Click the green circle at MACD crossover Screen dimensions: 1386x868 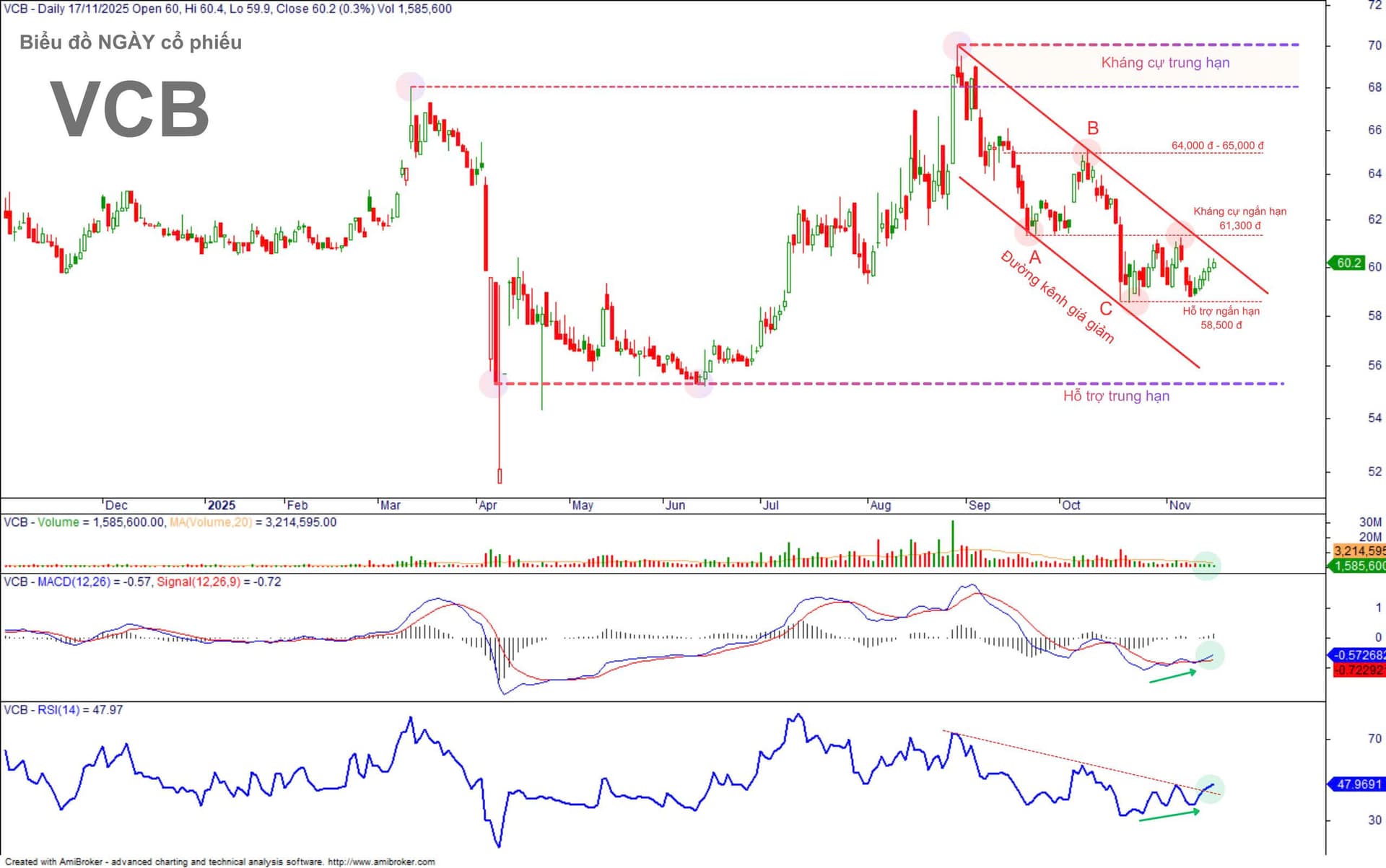tap(1210, 656)
